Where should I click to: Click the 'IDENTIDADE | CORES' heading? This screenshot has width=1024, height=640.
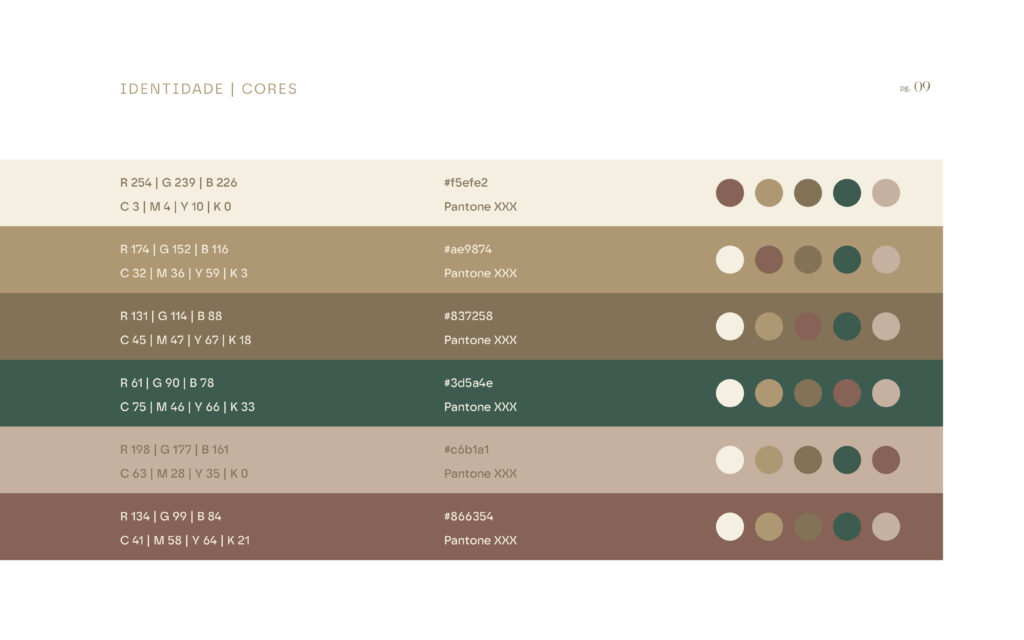click(209, 89)
